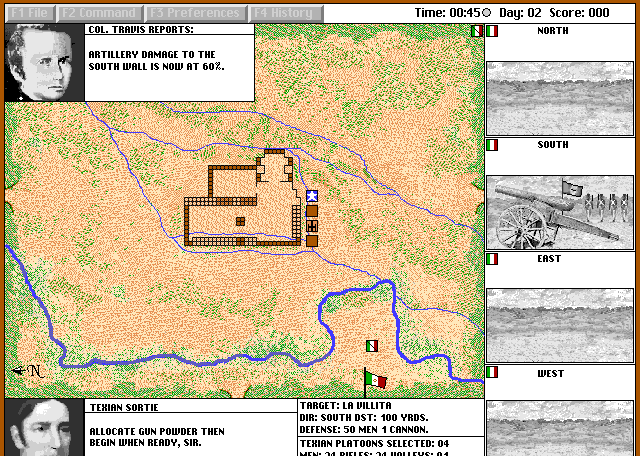
Task: Click the Texian Sortie officer portrait
Action: click(44, 428)
